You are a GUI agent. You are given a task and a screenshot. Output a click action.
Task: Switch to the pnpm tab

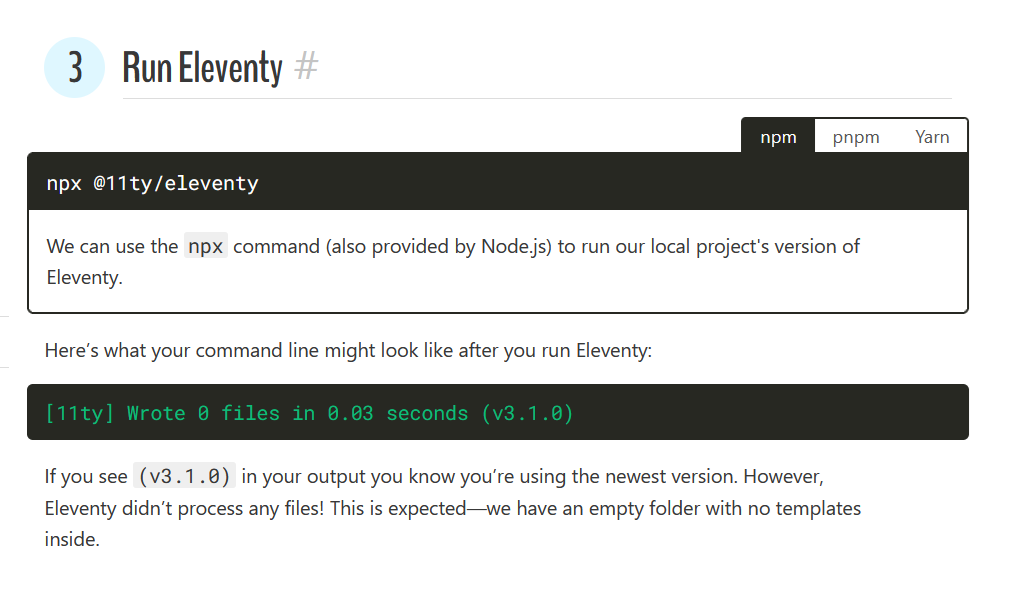856,137
